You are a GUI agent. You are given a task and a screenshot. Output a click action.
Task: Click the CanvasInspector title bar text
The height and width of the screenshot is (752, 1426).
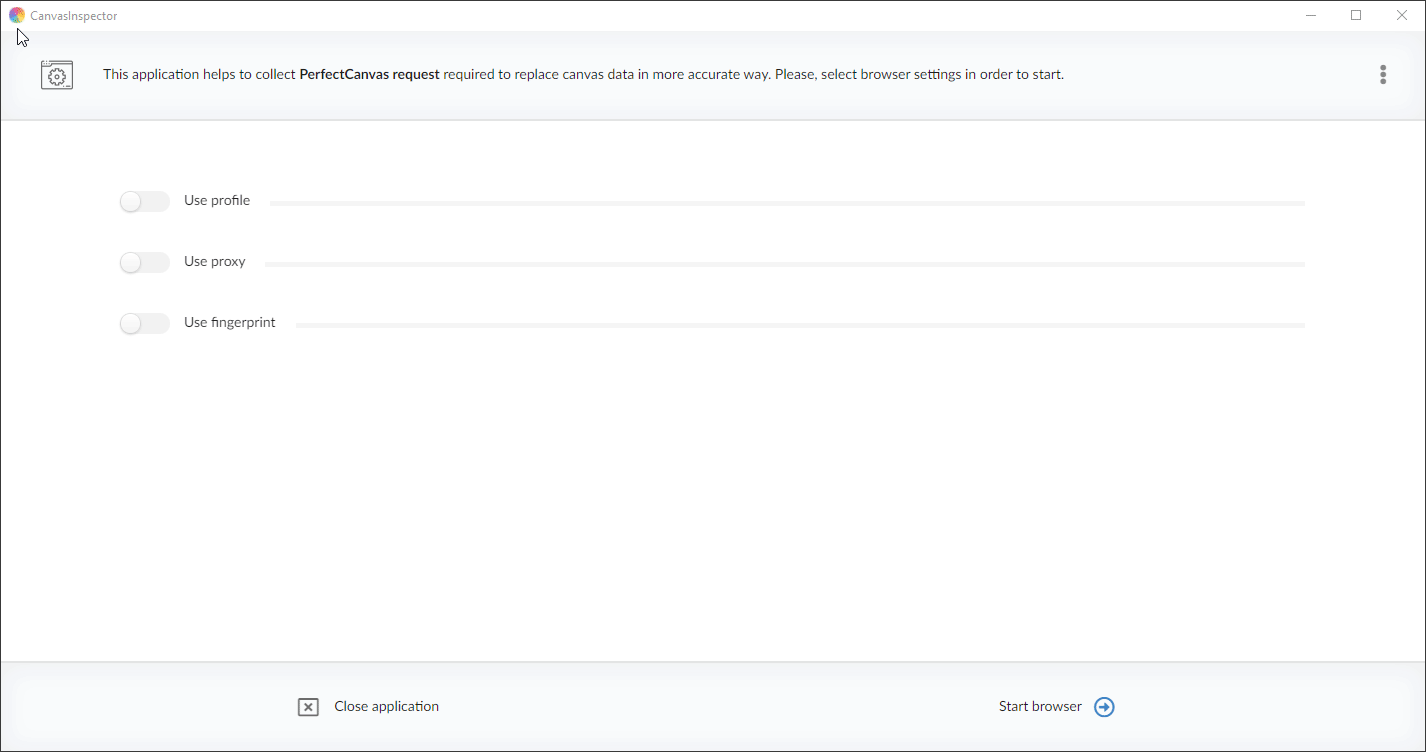[x=74, y=16]
